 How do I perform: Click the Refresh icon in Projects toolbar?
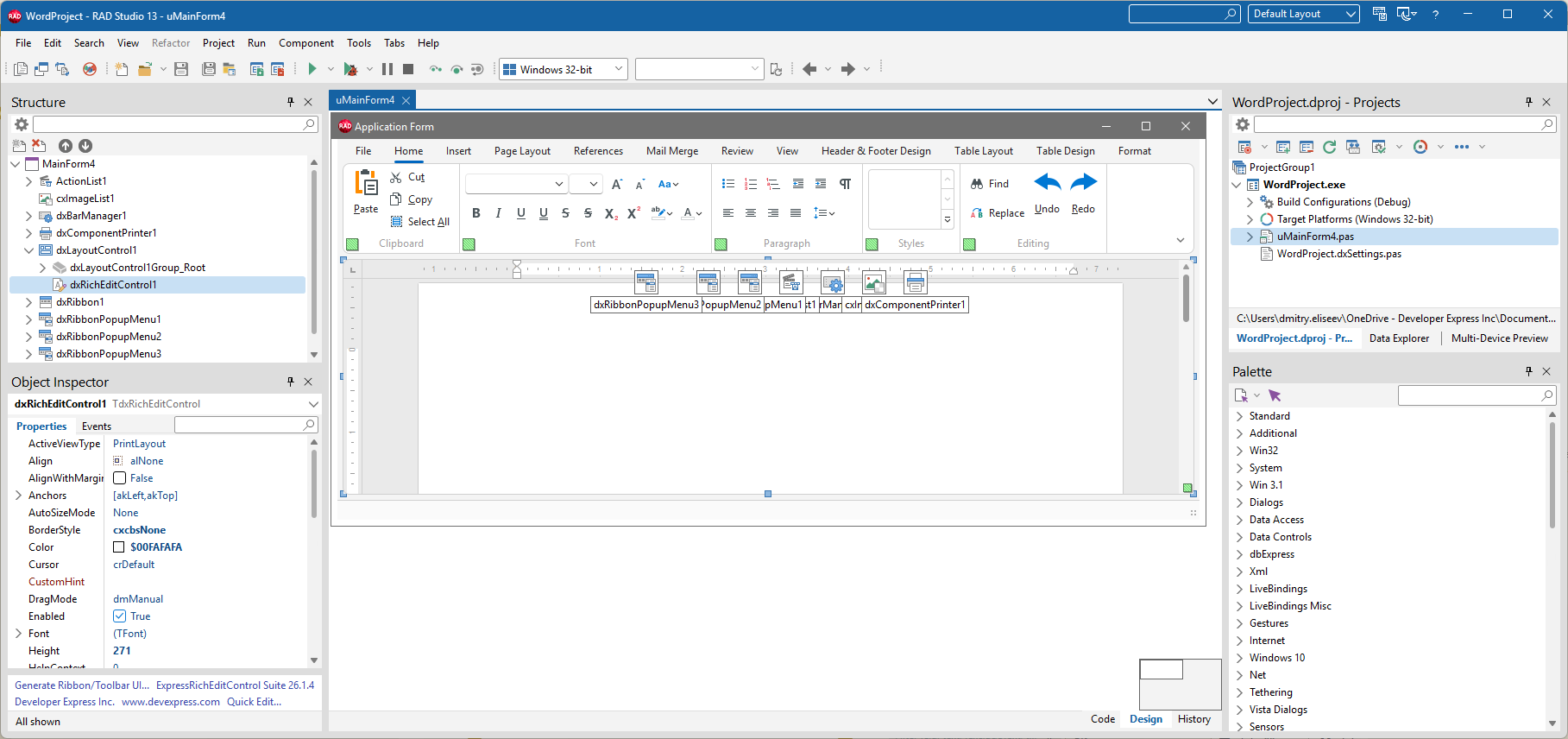click(1330, 147)
